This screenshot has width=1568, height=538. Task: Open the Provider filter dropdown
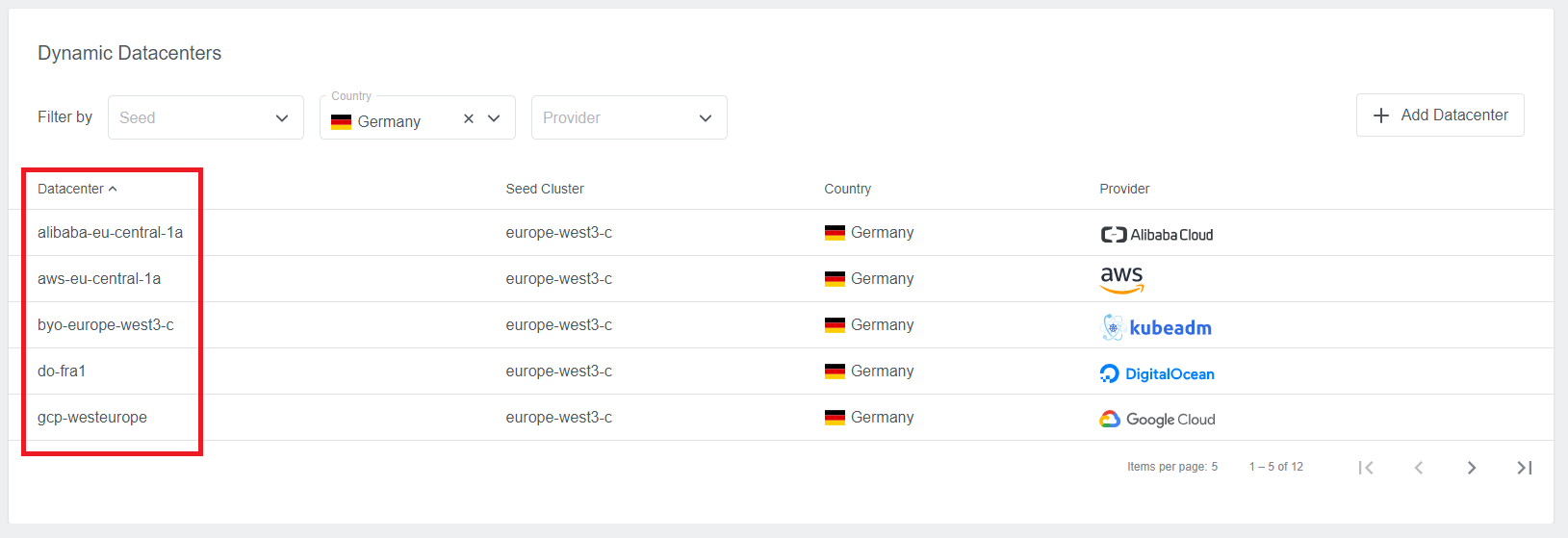pyautogui.click(x=629, y=117)
